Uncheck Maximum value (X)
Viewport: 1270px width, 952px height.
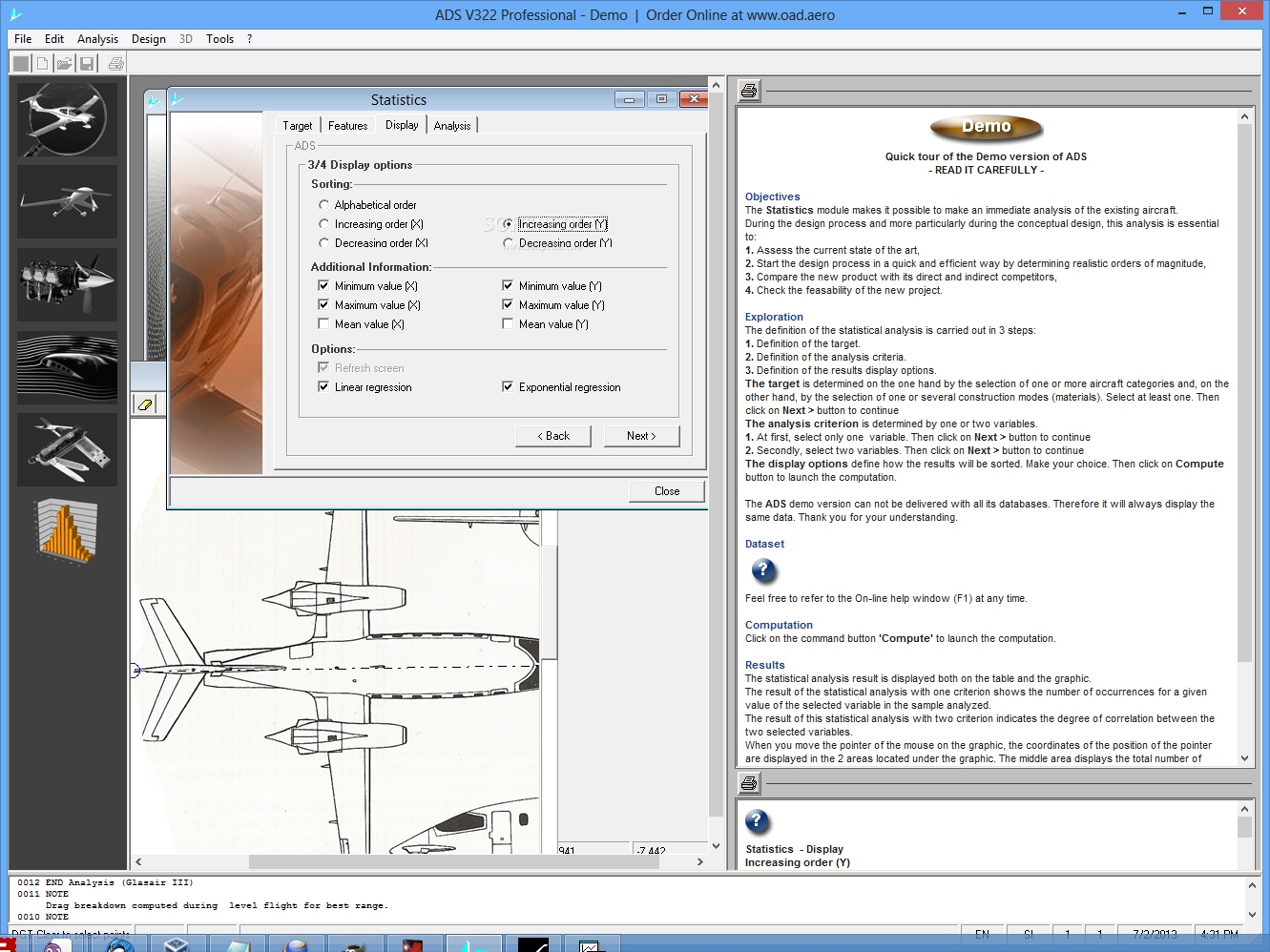pyautogui.click(x=369, y=305)
